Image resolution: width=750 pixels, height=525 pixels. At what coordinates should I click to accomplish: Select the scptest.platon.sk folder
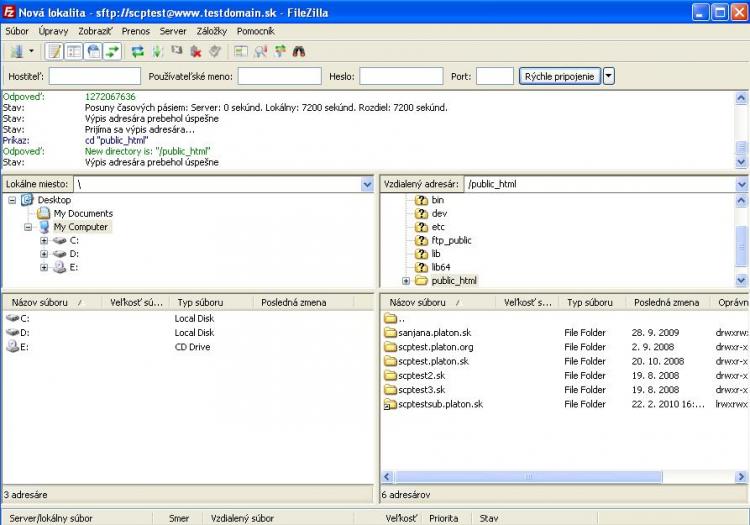tap(433, 361)
